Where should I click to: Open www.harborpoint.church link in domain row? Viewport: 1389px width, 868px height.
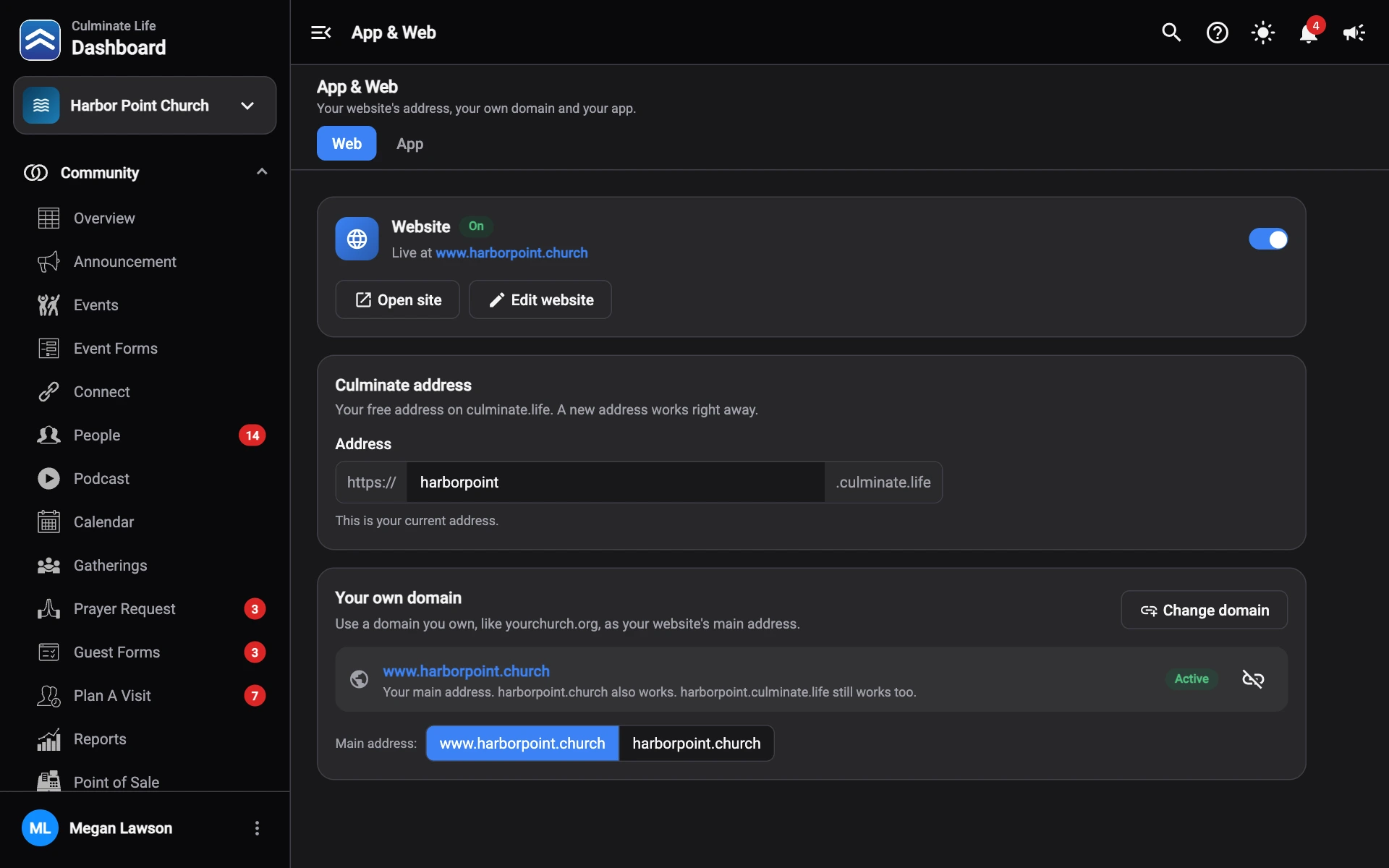pyautogui.click(x=466, y=671)
